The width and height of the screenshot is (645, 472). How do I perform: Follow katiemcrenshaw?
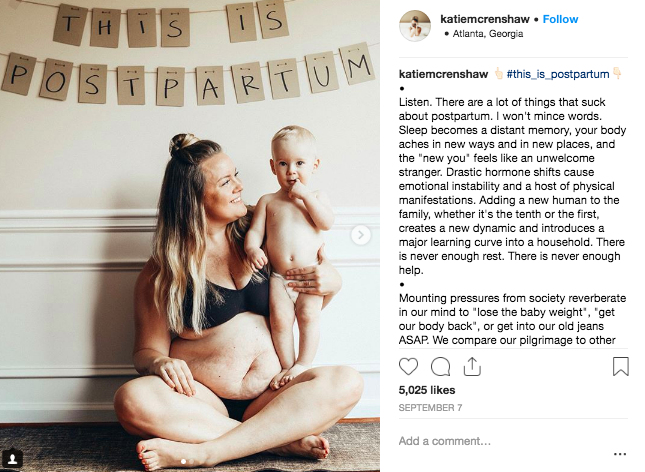tap(560, 19)
